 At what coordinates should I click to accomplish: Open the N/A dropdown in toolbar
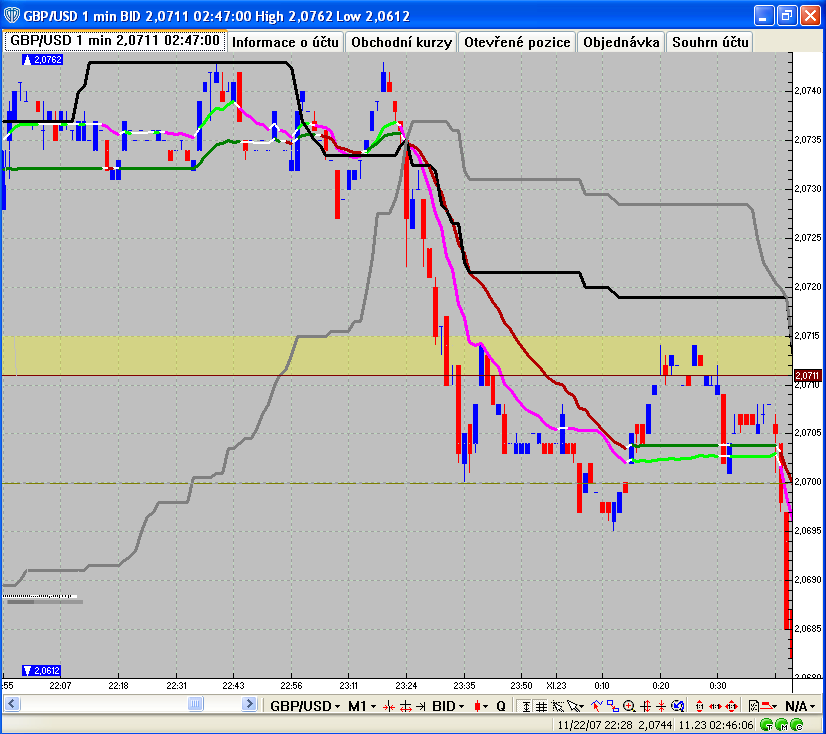click(800, 706)
